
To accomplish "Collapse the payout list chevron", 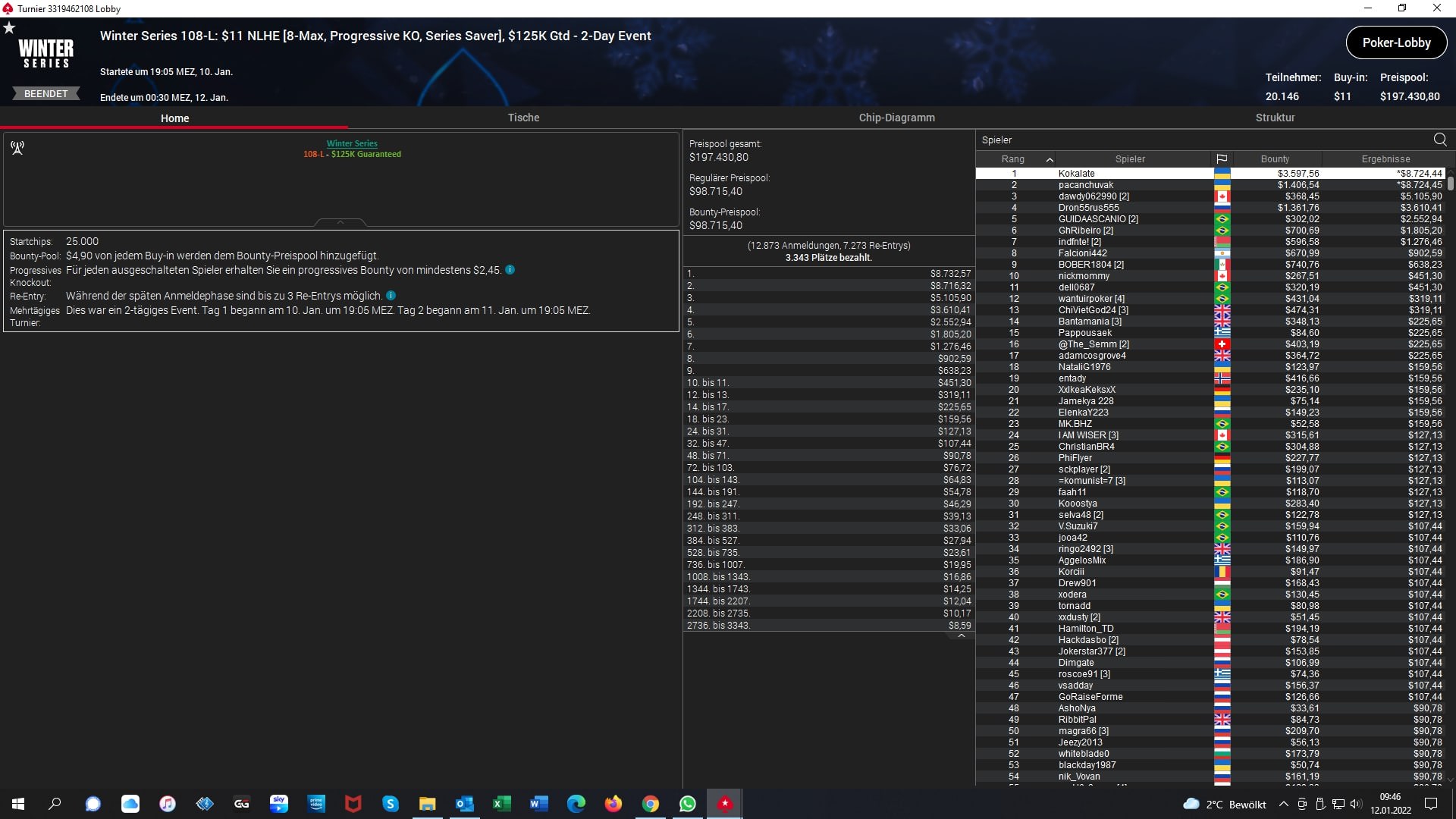I will [961, 636].
